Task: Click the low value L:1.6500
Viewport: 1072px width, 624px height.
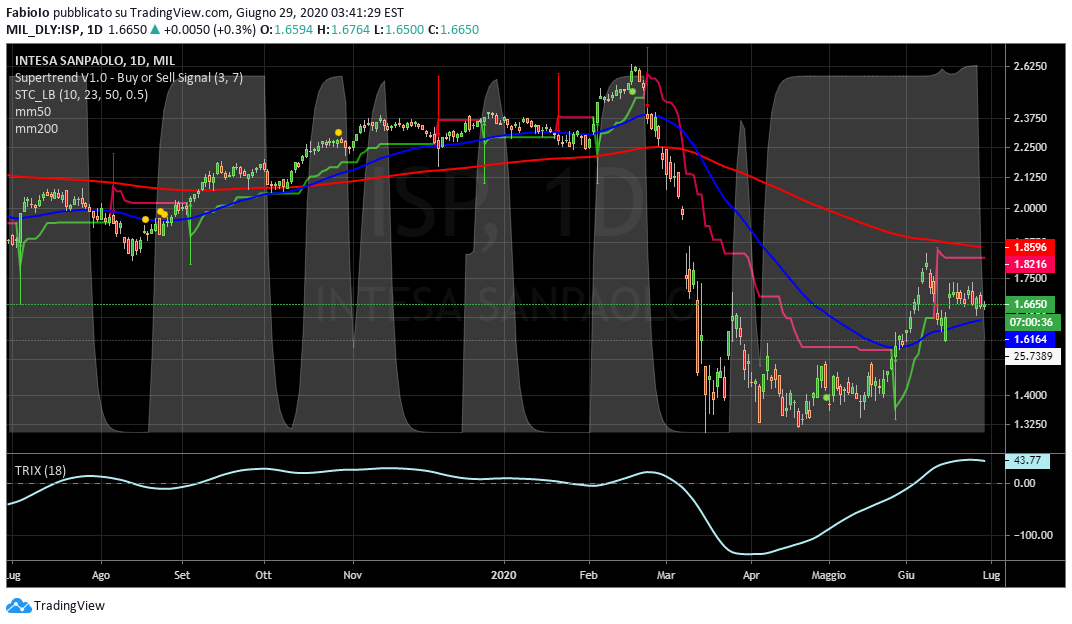Action: (398, 29)
